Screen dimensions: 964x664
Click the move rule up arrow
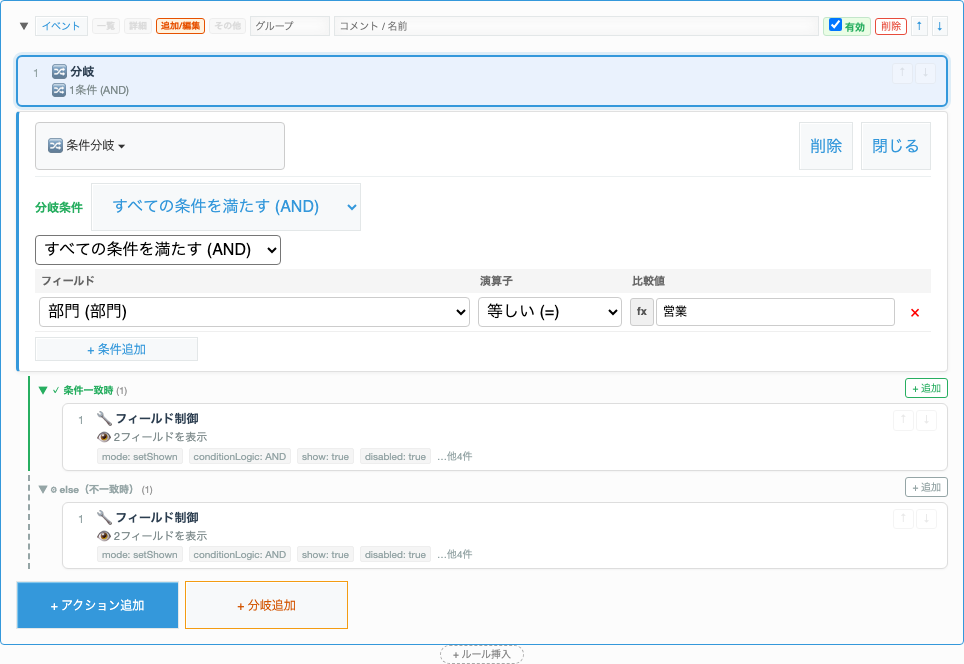coord(920,26)
